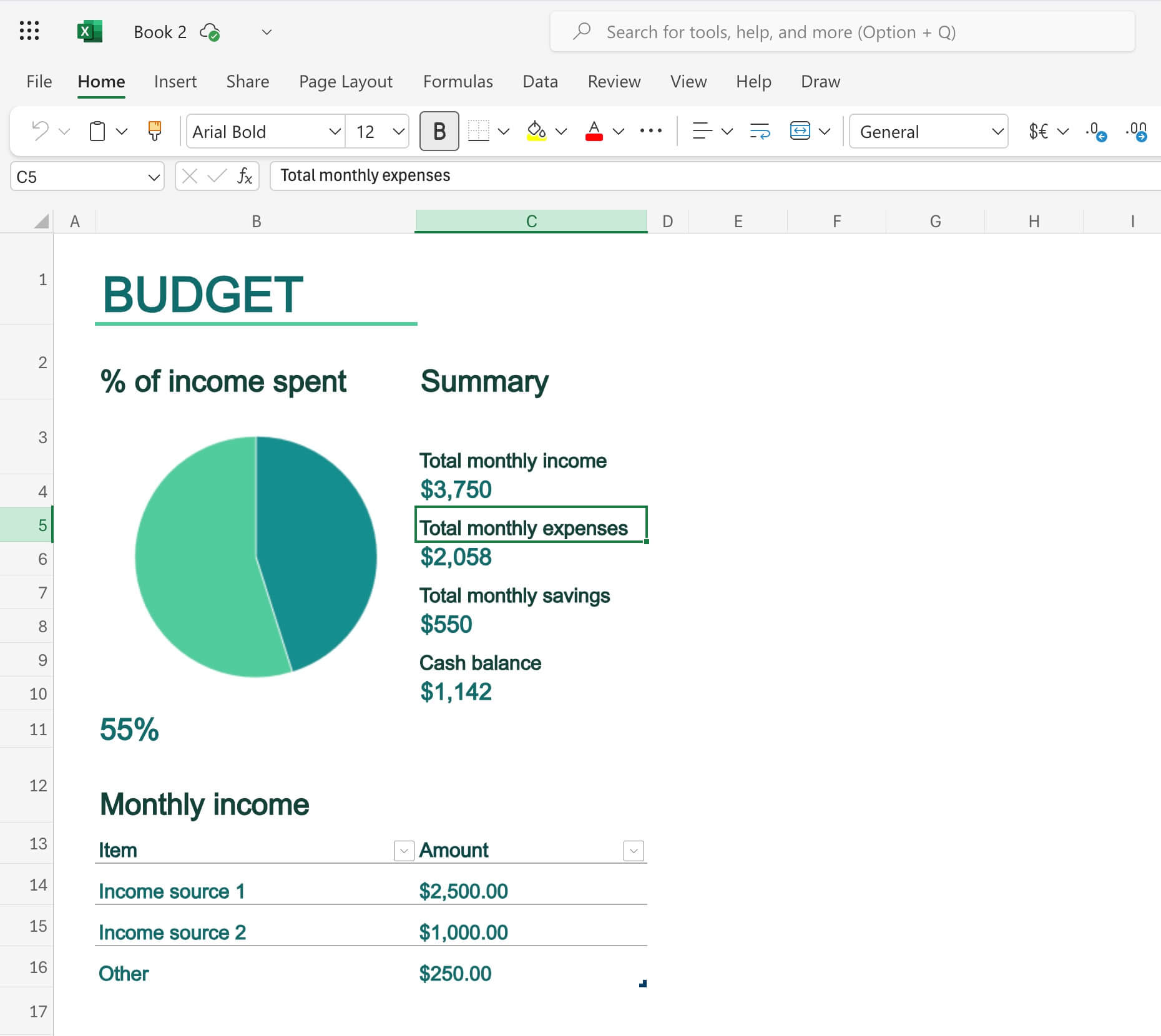
Task: Open the app launcher grid icon
Action: 29,31
